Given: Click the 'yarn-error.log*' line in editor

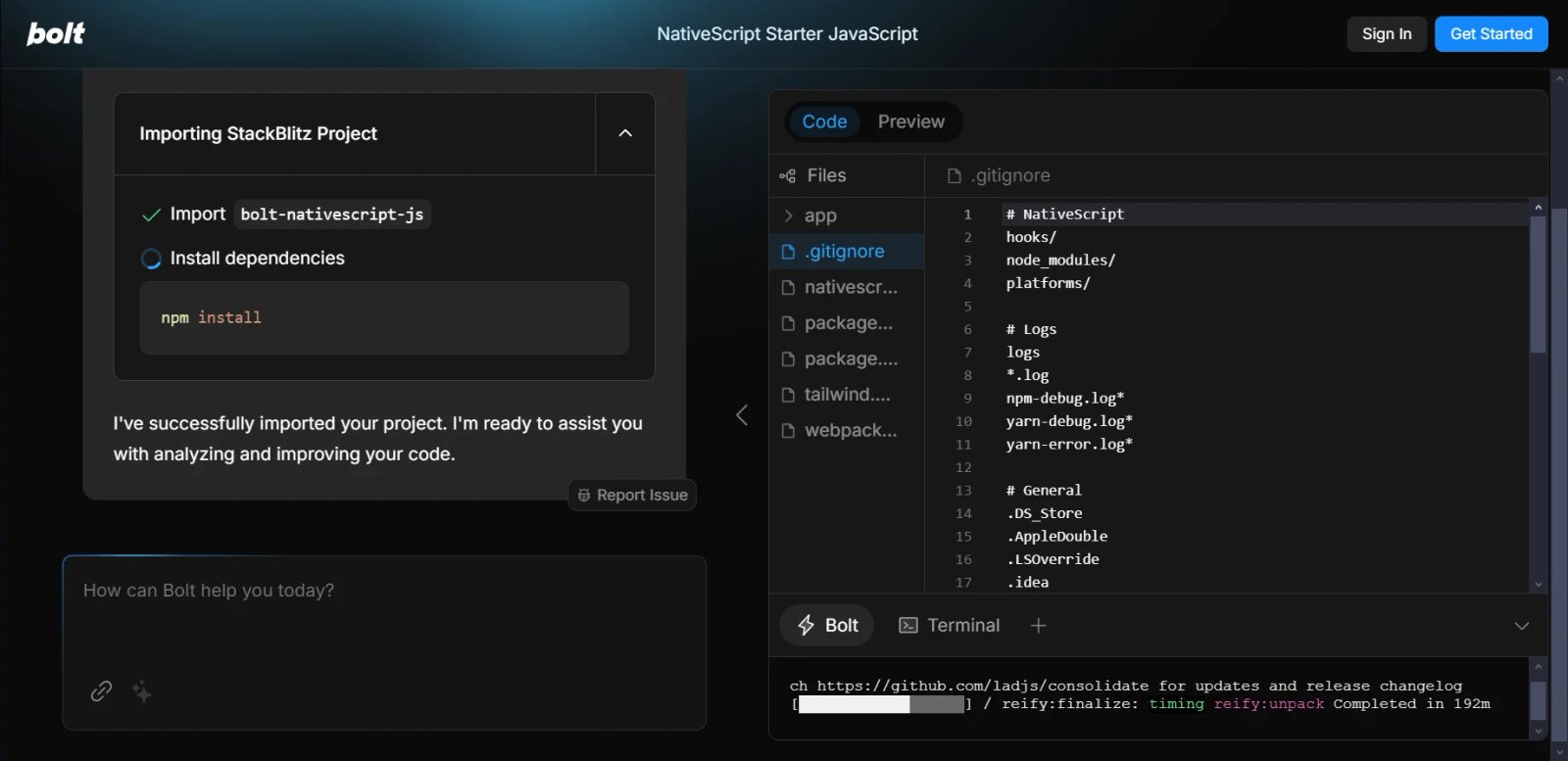Looking at the screenshot, I should point(1069,445).
